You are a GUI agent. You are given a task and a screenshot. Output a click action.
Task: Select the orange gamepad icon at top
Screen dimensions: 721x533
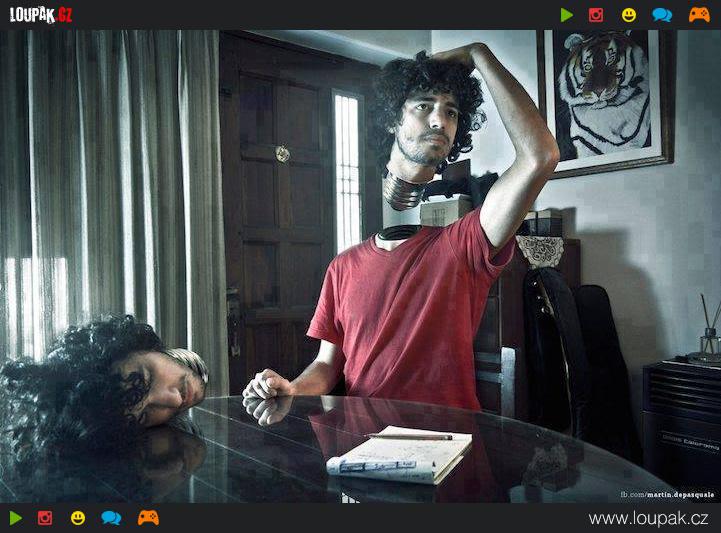point(699,15)
